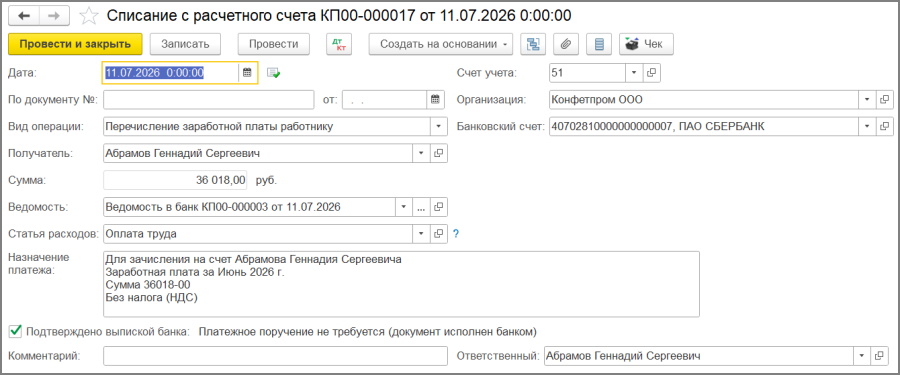
Task: Click into the Комментарий input field
Action: pyautogui.click(x=275, y=356)
